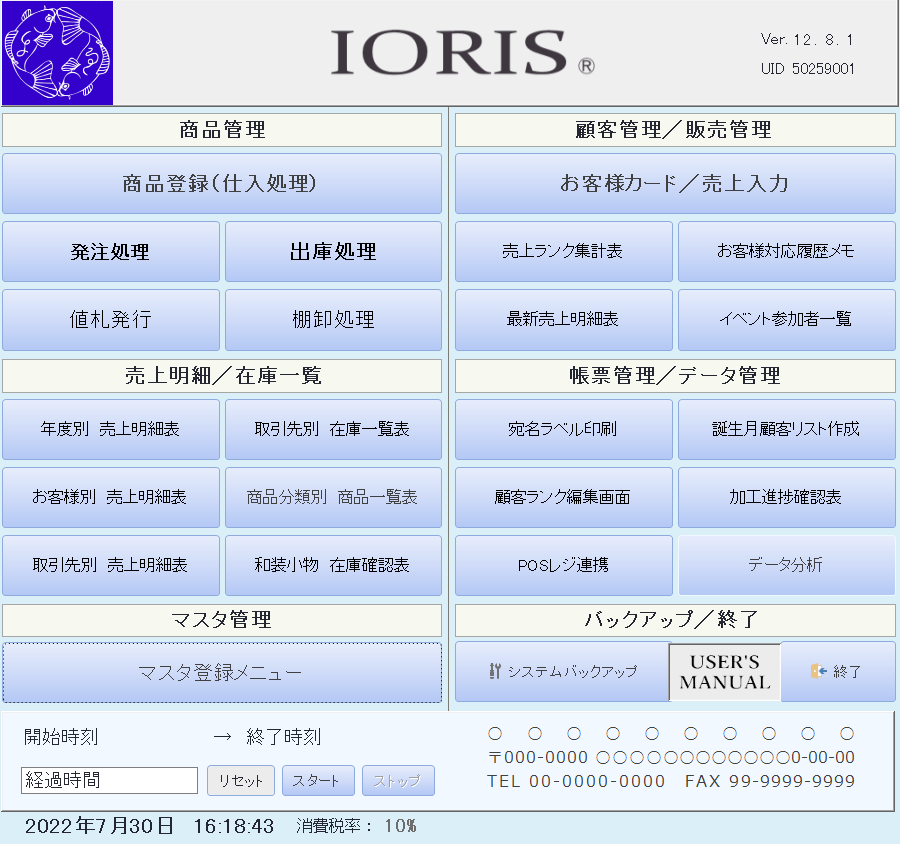Screen dimensions: 900x844
Task: Open イベント参加者一覧
Action: tap(787, 320)
